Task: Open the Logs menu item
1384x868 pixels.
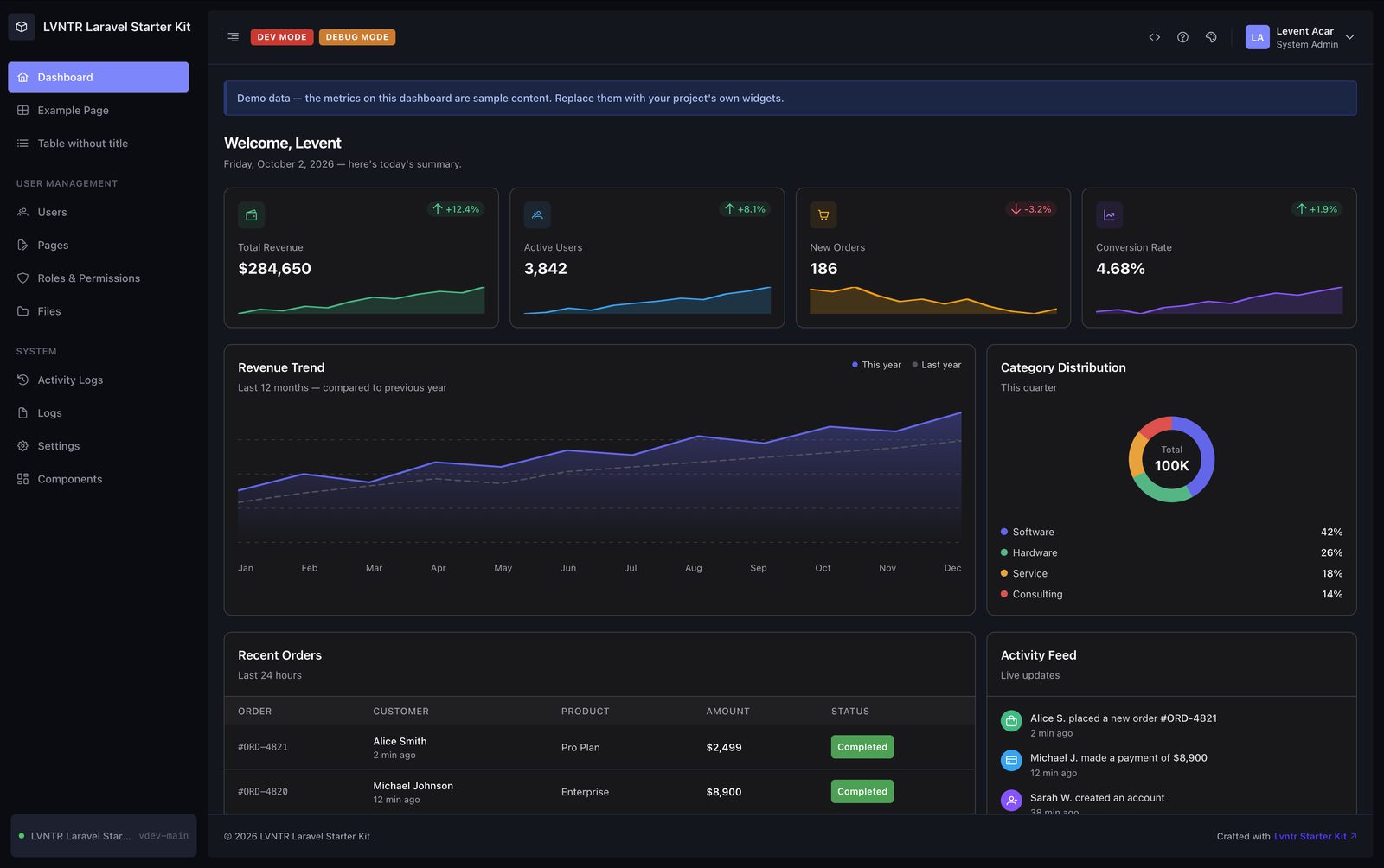Action: coord(99,413)
